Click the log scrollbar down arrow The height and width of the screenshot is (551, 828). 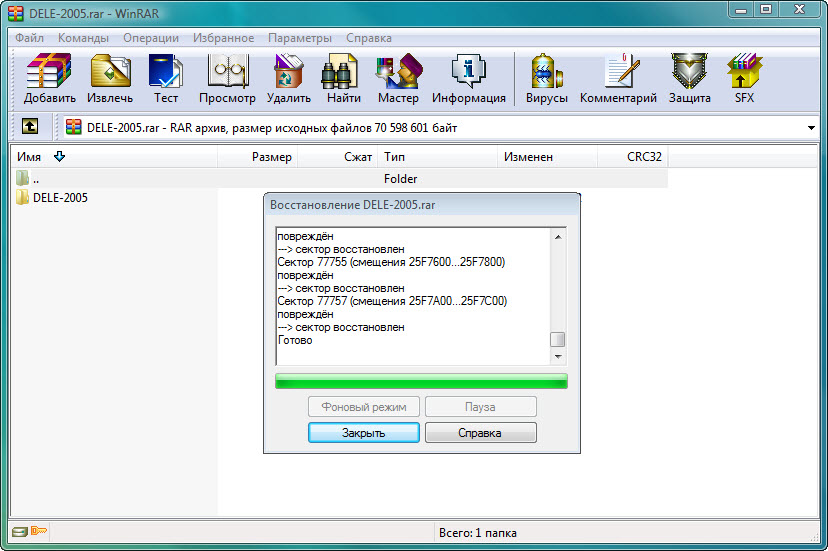pos(558,357)
